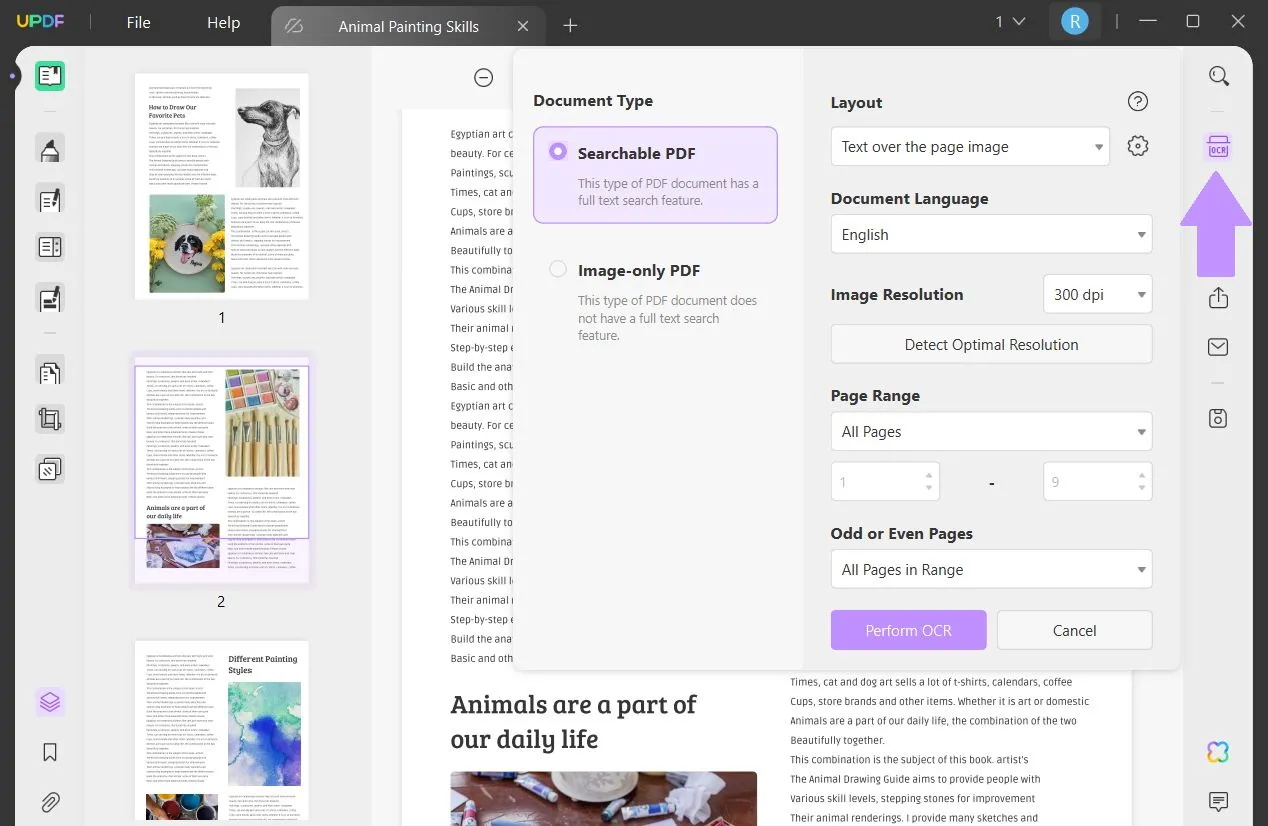
Task: Close the Animal Painting Skills tab
Action: point(523,26)
